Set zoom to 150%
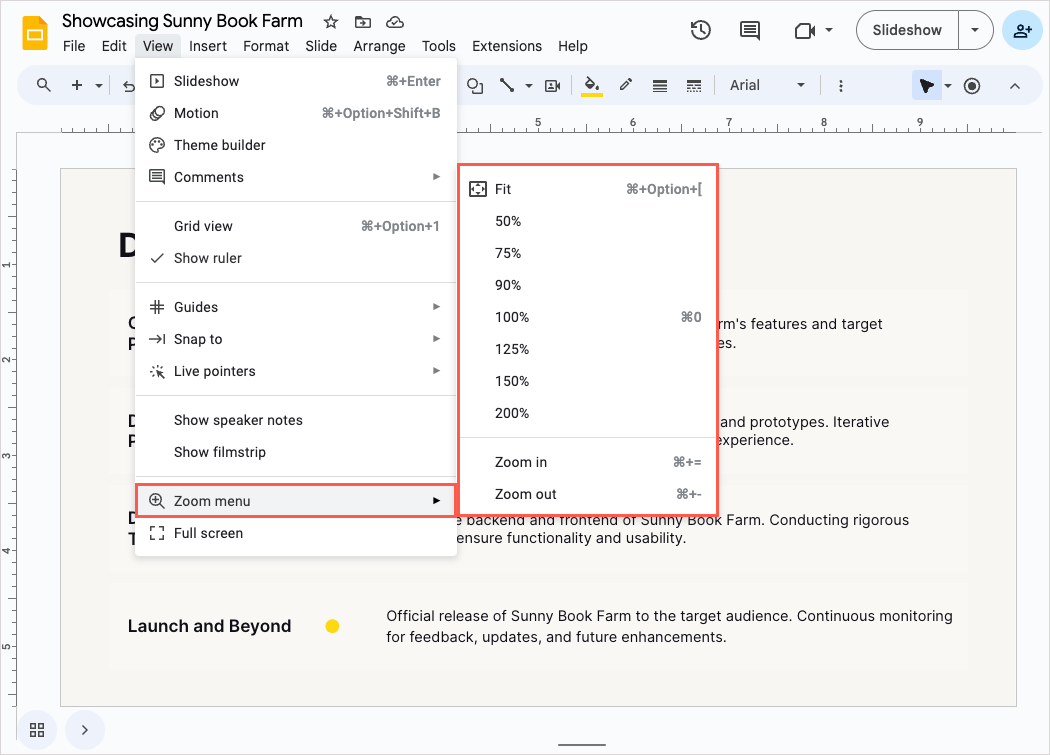Image resolution: width=1050 pixels, height=755 pixels. (x=588, y=381)
